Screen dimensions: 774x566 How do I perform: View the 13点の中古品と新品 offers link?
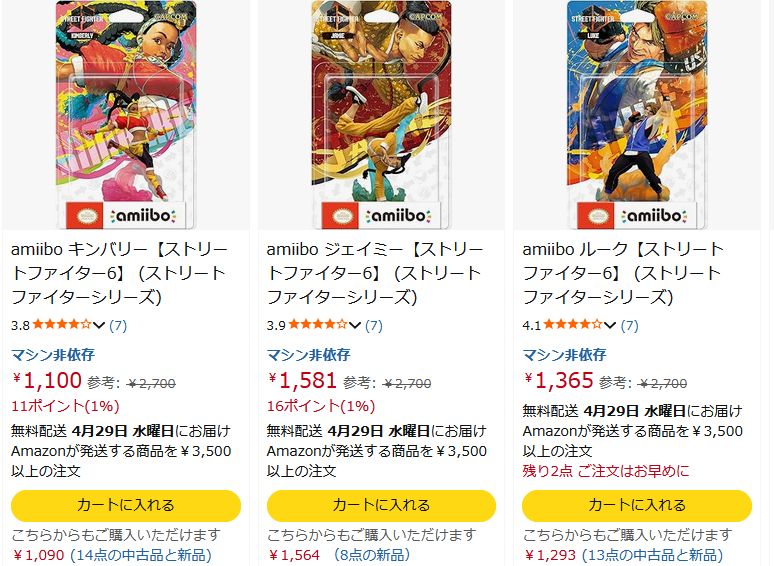[653, 555]
